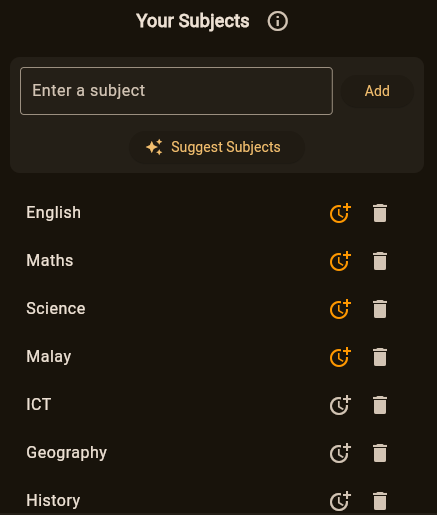Click the Suggest Subjects button
Screen dimensions: 437x515
217,147
